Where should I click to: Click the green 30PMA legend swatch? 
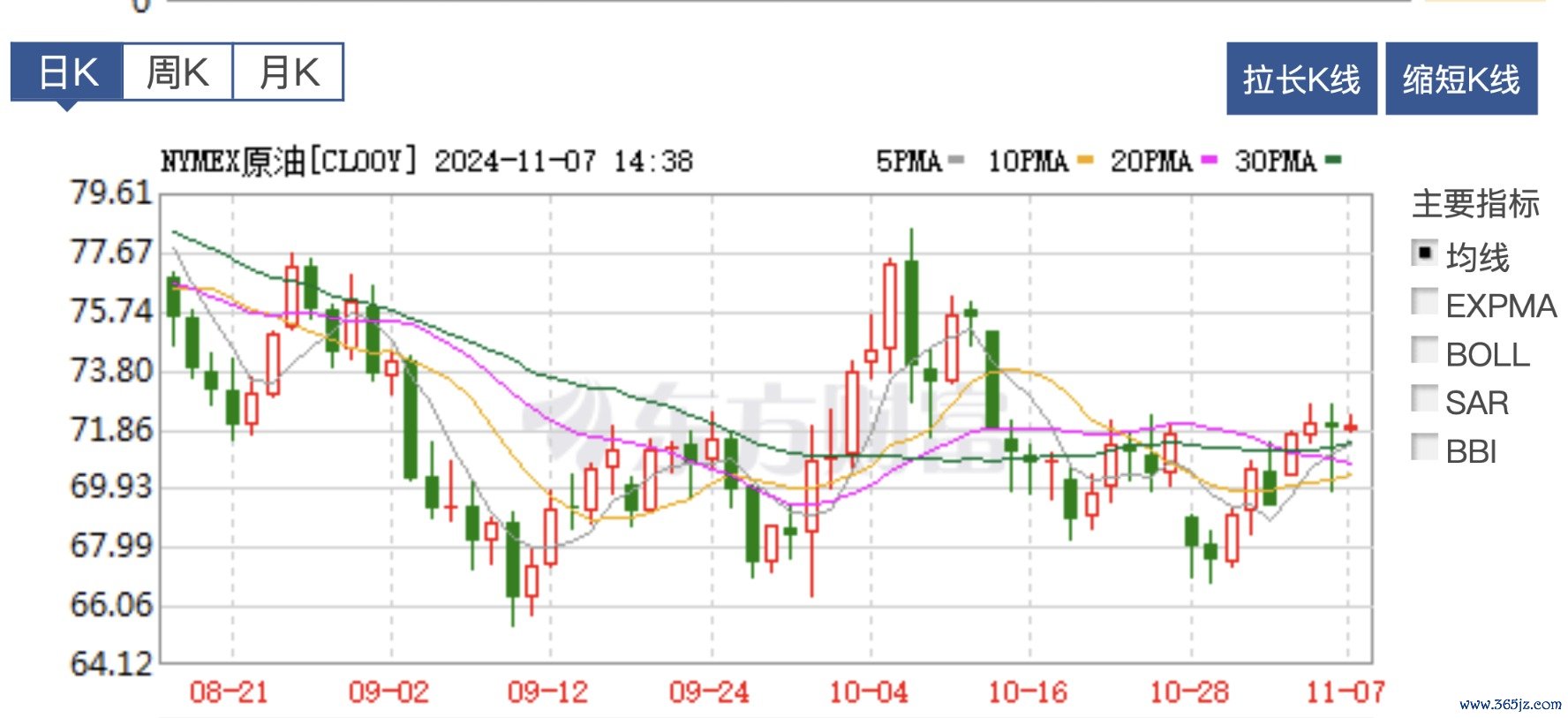(1333, 161)
